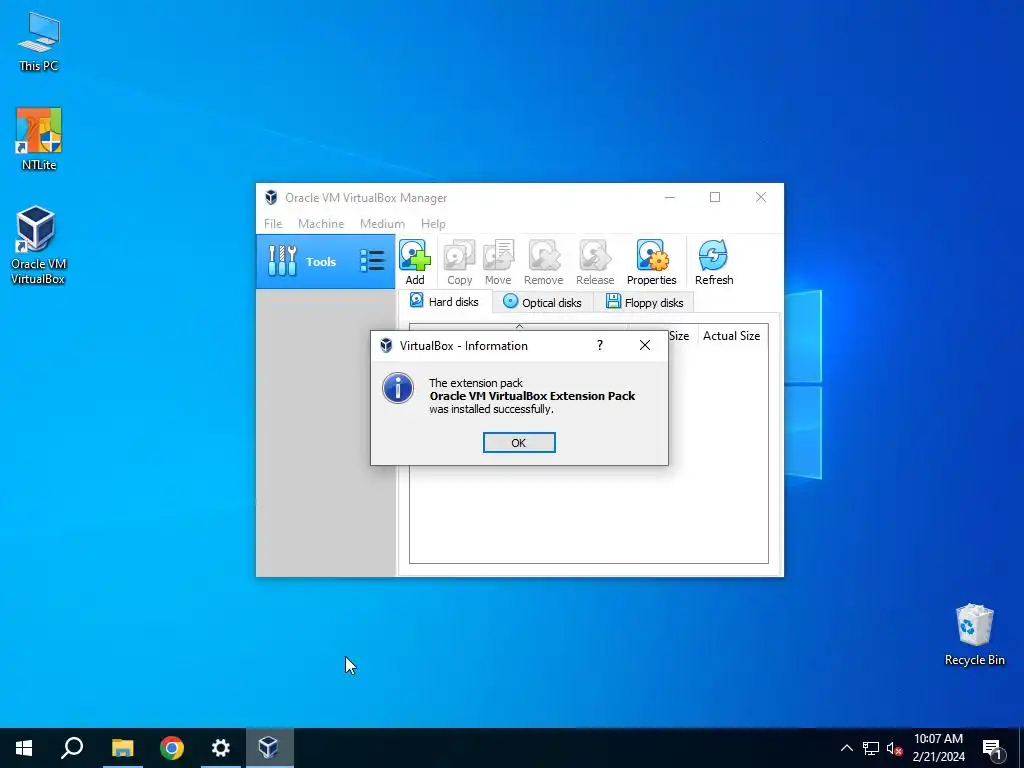
Task: Open the Machine menu
Action: click(321, 223)
